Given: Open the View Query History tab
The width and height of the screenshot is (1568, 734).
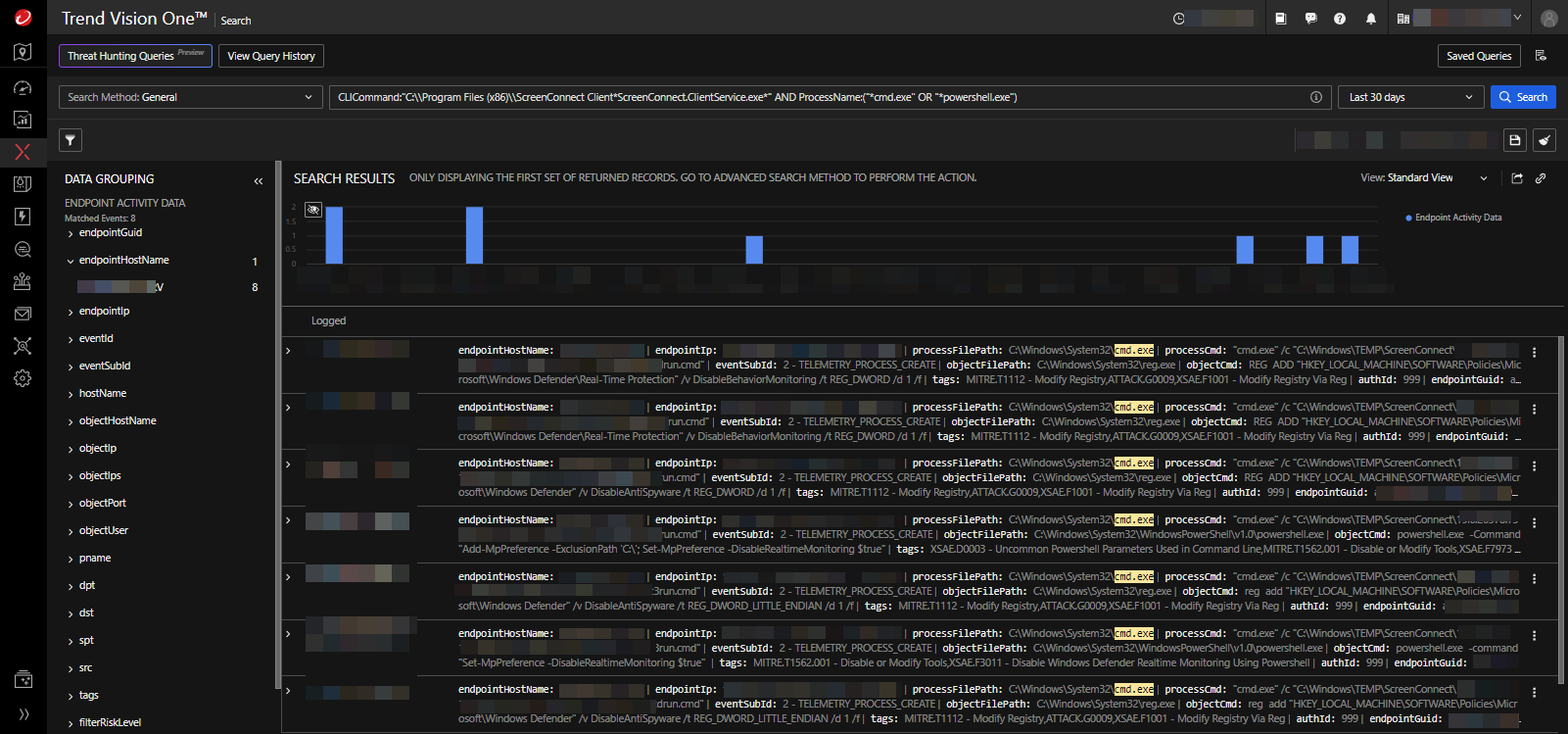Looking at the screenshot, I should coord(271,56).
